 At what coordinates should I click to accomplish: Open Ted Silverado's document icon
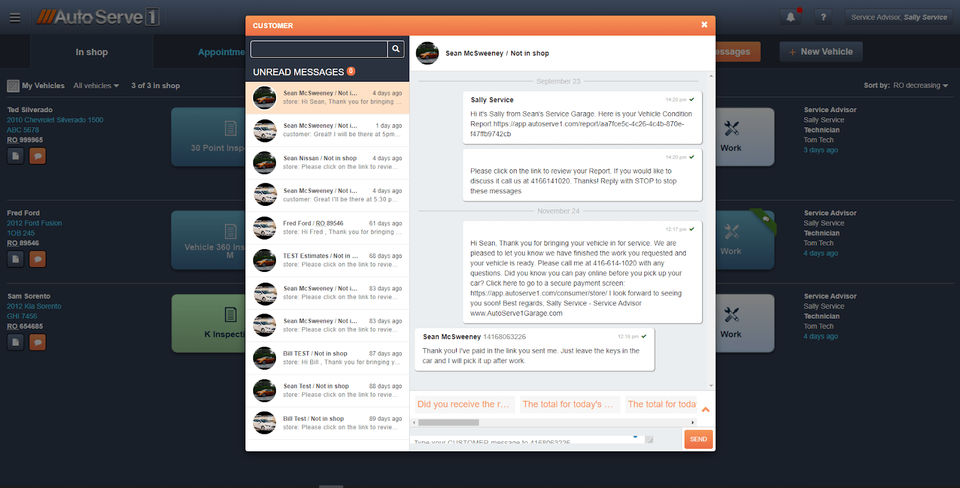[x=15, y=156]
